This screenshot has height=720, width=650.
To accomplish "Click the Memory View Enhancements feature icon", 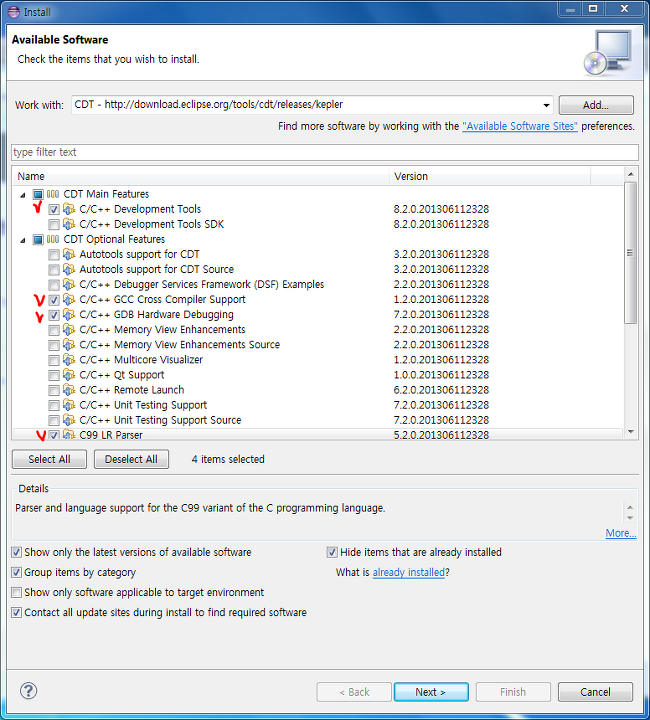I will point(69,330).
